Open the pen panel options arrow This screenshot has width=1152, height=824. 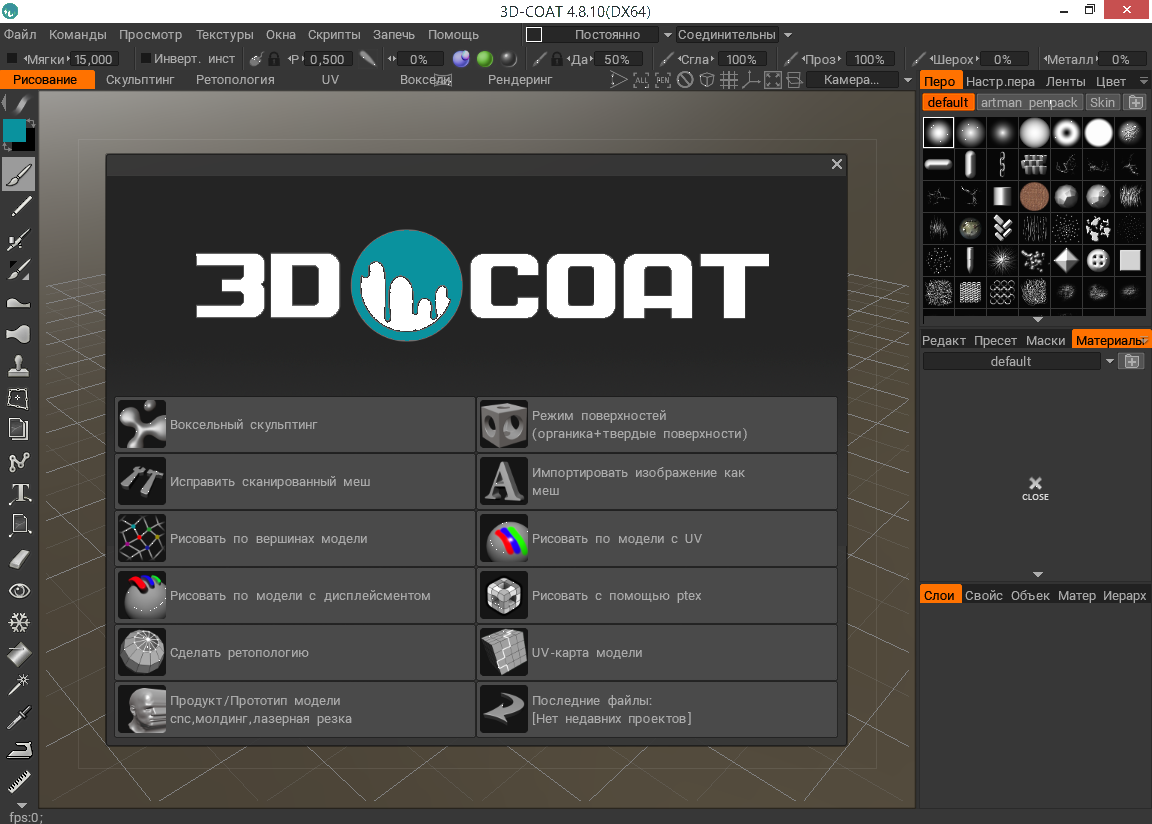pos(1143,81)
